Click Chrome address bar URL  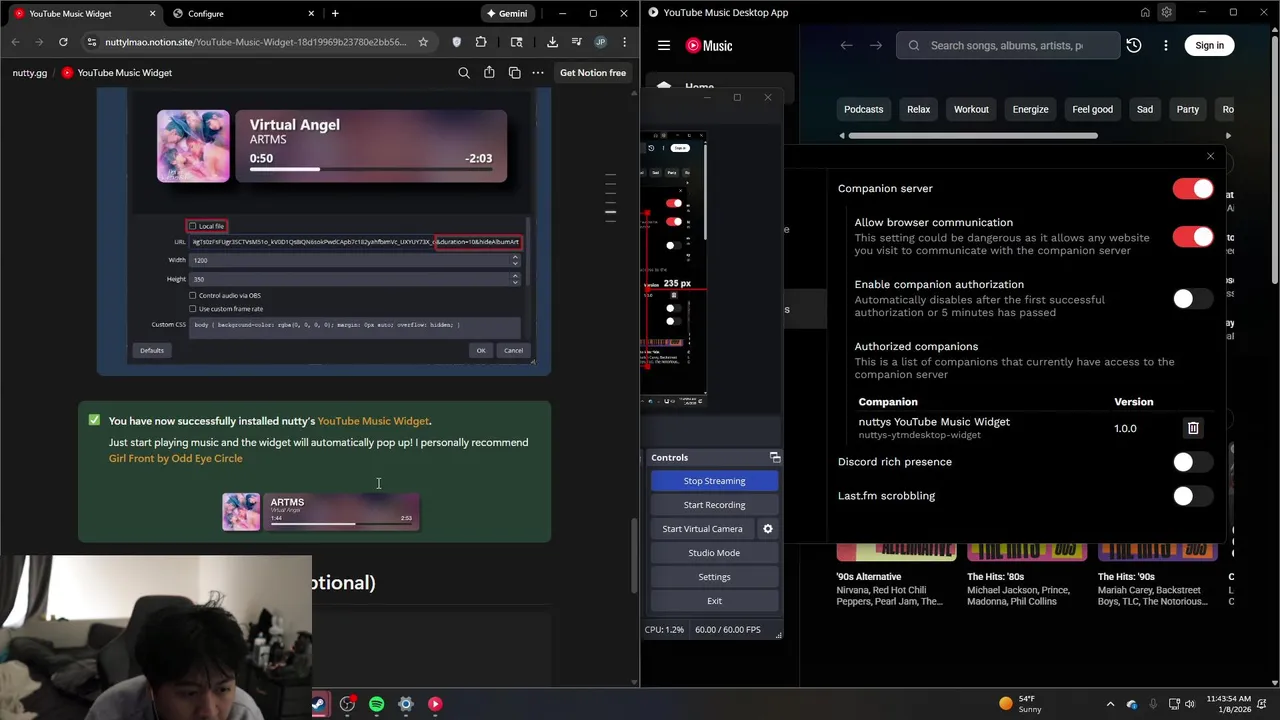point(255,42)
